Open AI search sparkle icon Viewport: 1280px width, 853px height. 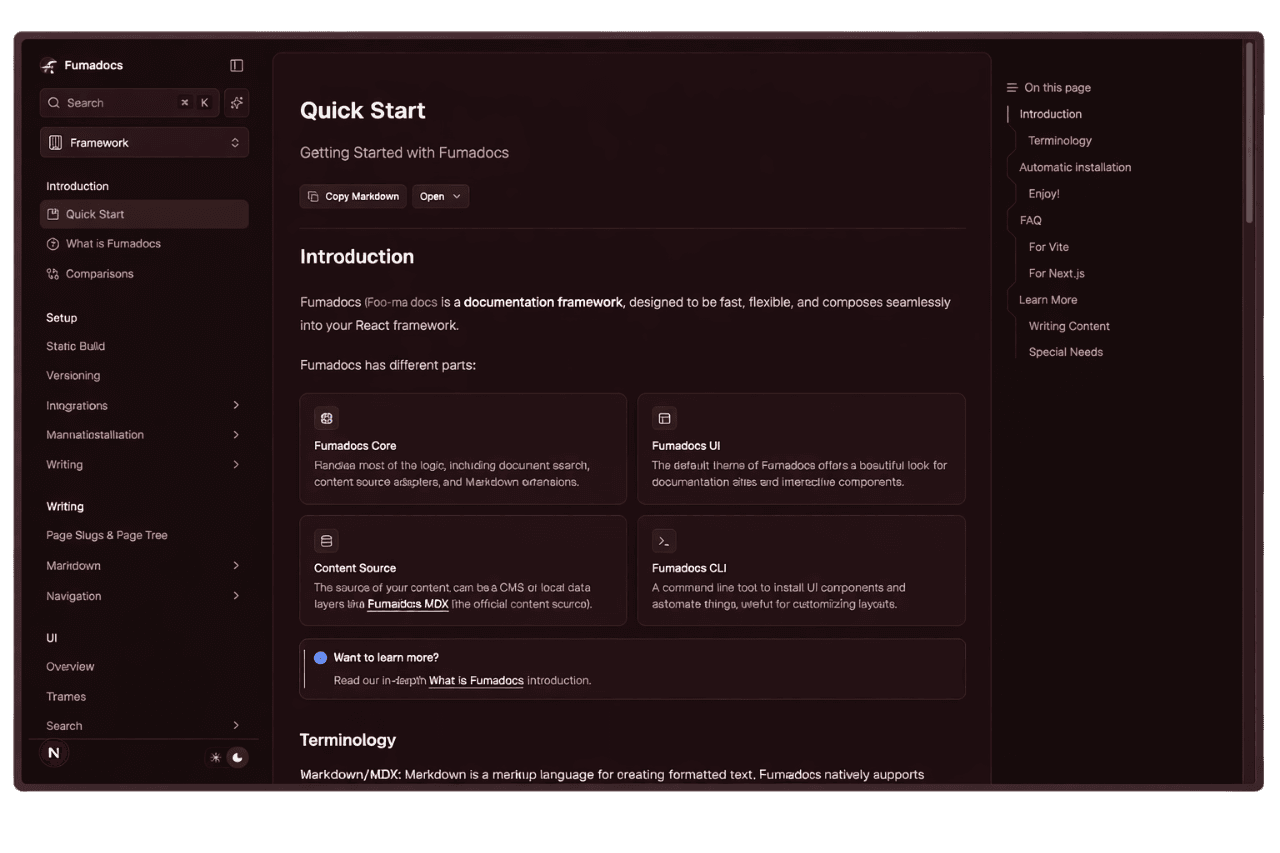click(237, 103)
